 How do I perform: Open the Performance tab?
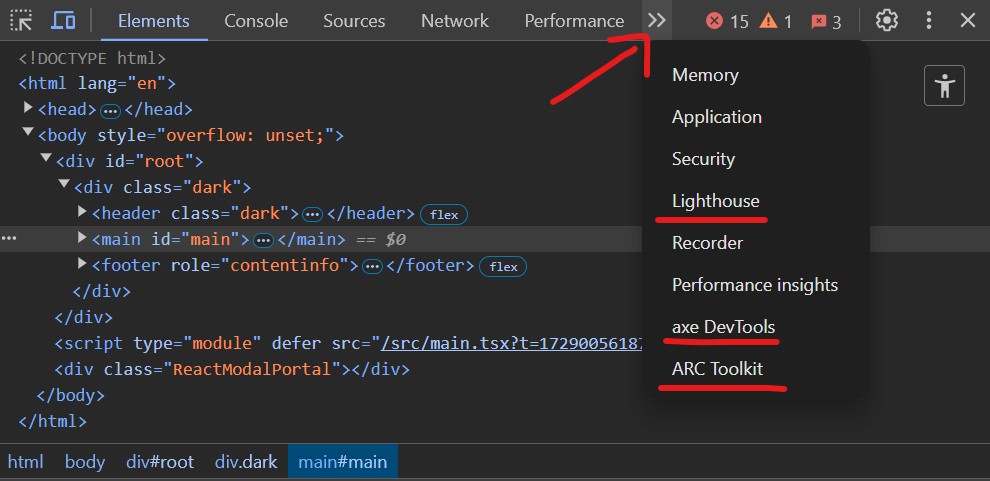pyautogui.click(x=574, y=21)
